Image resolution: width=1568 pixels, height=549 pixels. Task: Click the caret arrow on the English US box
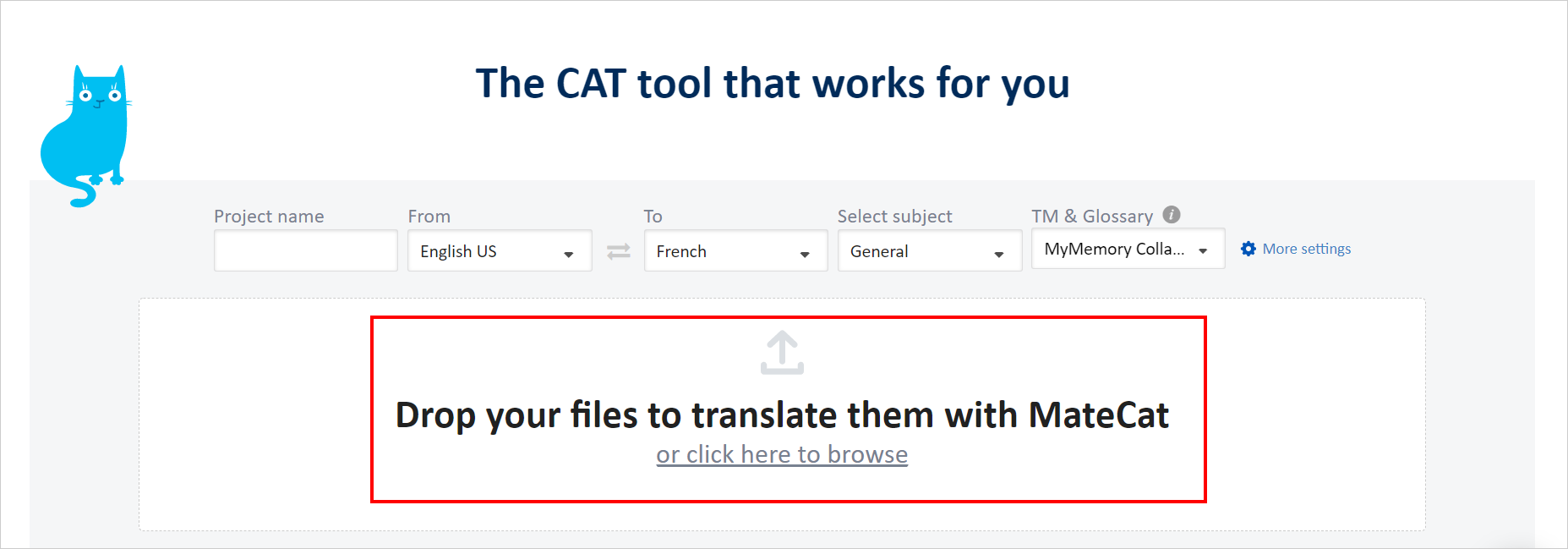(569, 254)
